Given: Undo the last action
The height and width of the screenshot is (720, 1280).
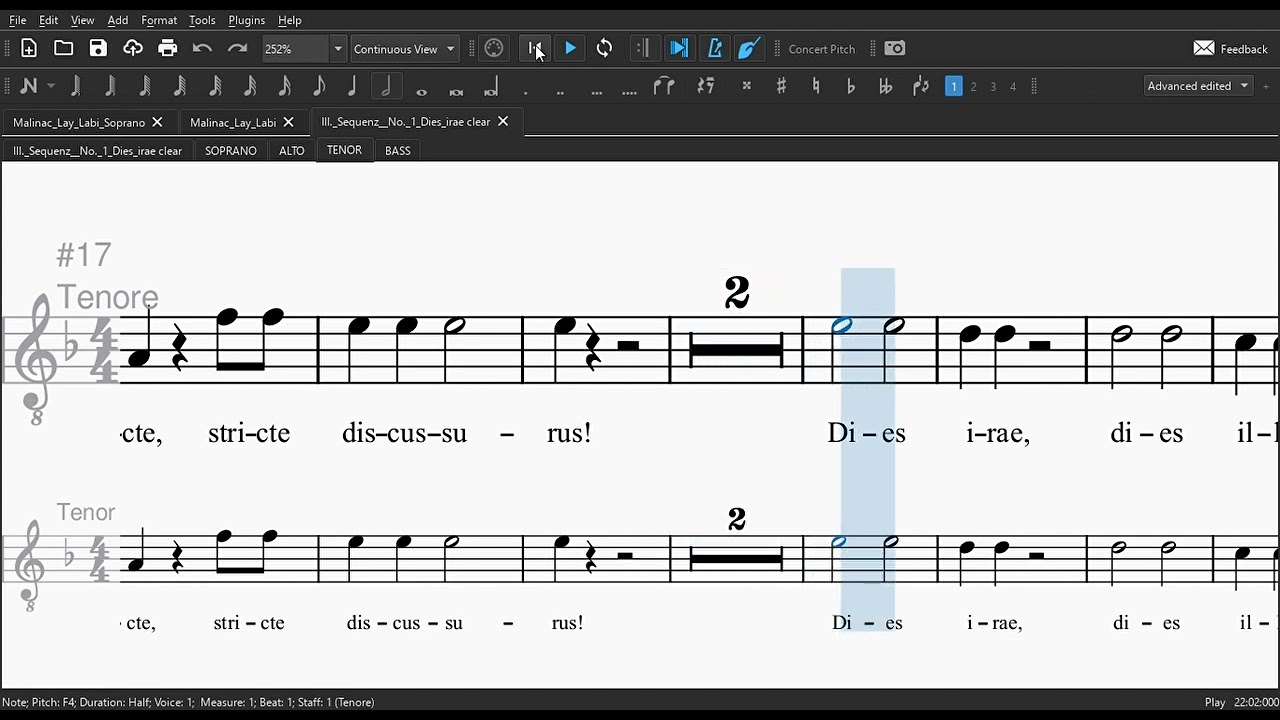Looking at the screenshot, I should click(x=202, y=48).
